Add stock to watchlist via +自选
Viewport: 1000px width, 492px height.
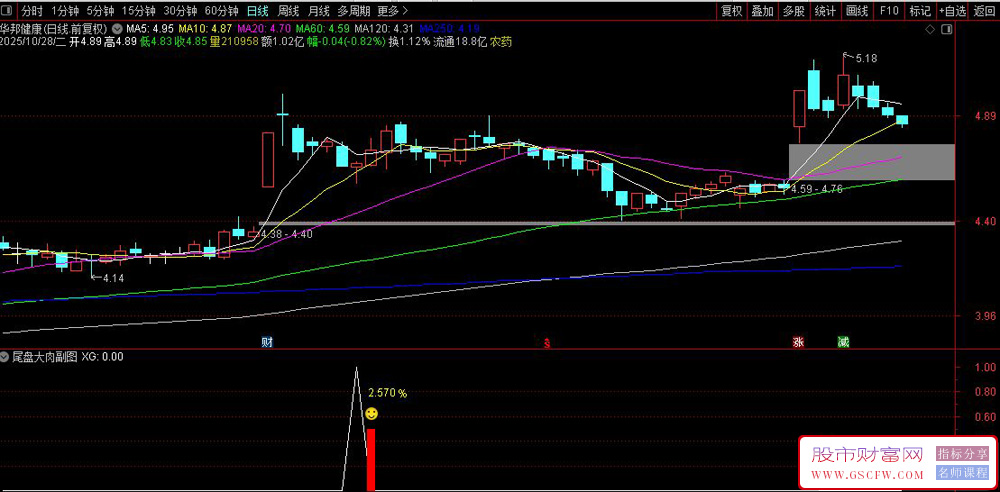952,11
